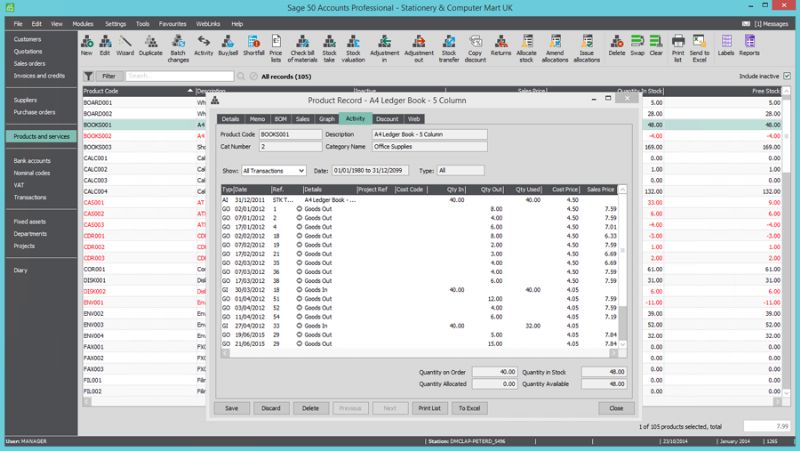Open the Favourites menu
Image resolution: width=800 pixels, height=451 pixels.
(172, 23)
